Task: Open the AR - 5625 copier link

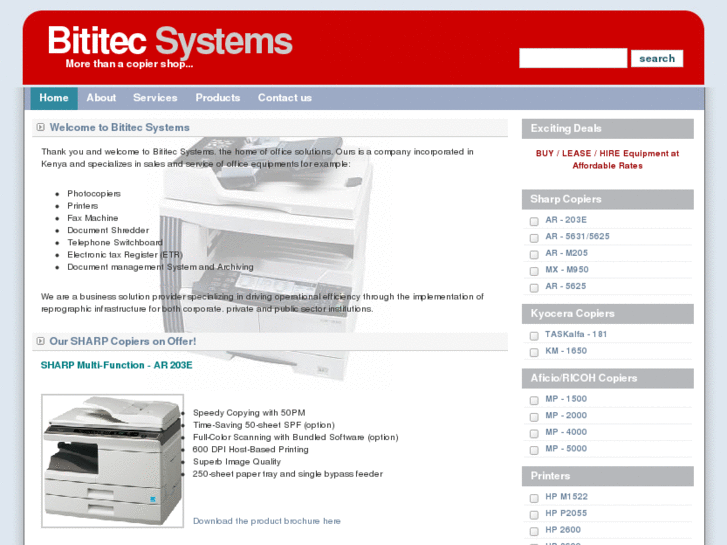Action: [x=566, y=287]
